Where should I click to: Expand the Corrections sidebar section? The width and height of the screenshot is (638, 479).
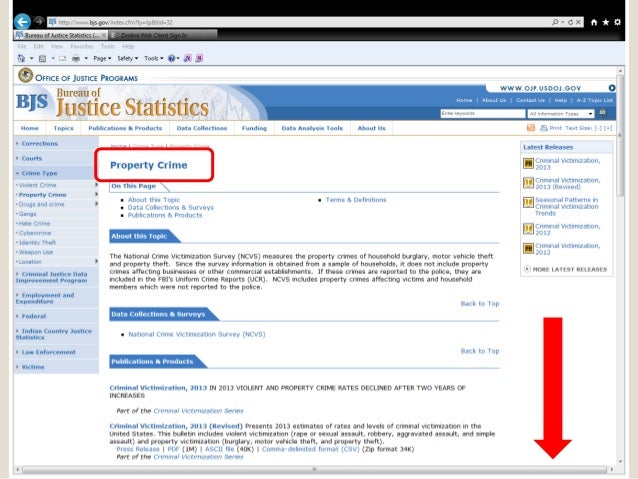coord(37,144)
